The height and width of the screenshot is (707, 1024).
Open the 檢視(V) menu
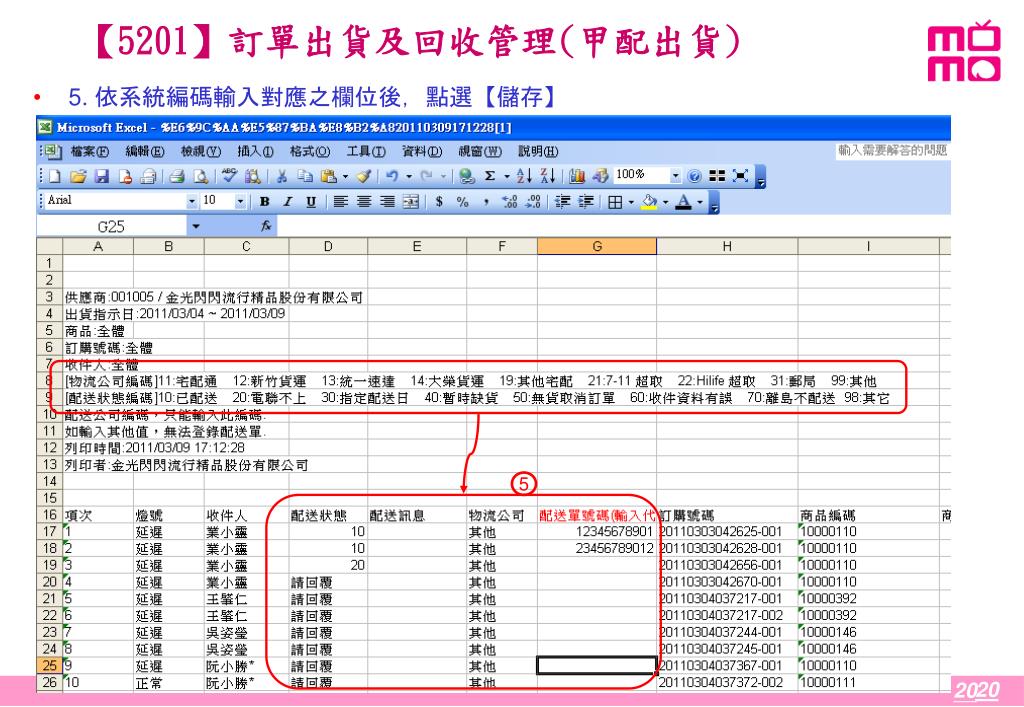[x=201, y=151]
